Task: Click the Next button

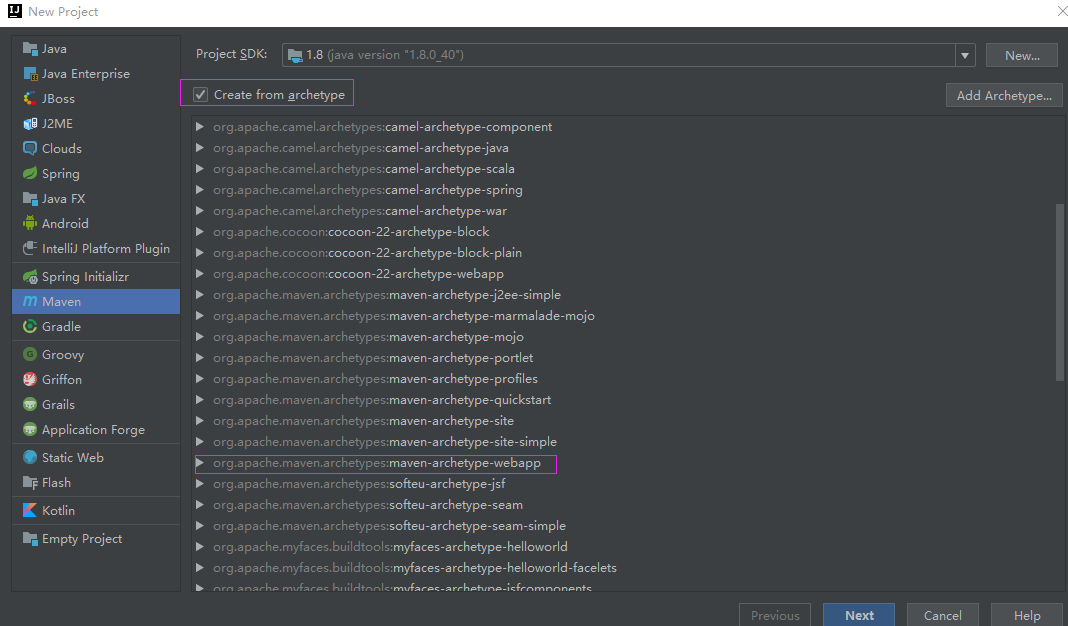Action: 859,615
